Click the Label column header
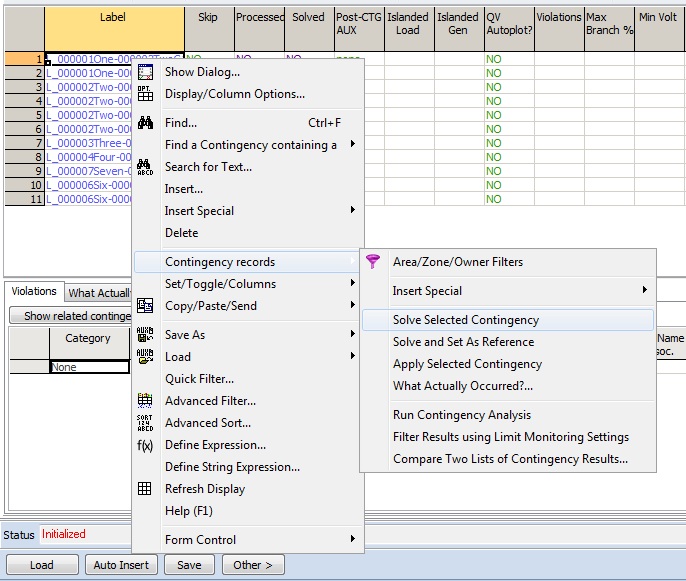The height and width of the screenshot is (581, 686). pyautogui.click(x=114, y=18)
